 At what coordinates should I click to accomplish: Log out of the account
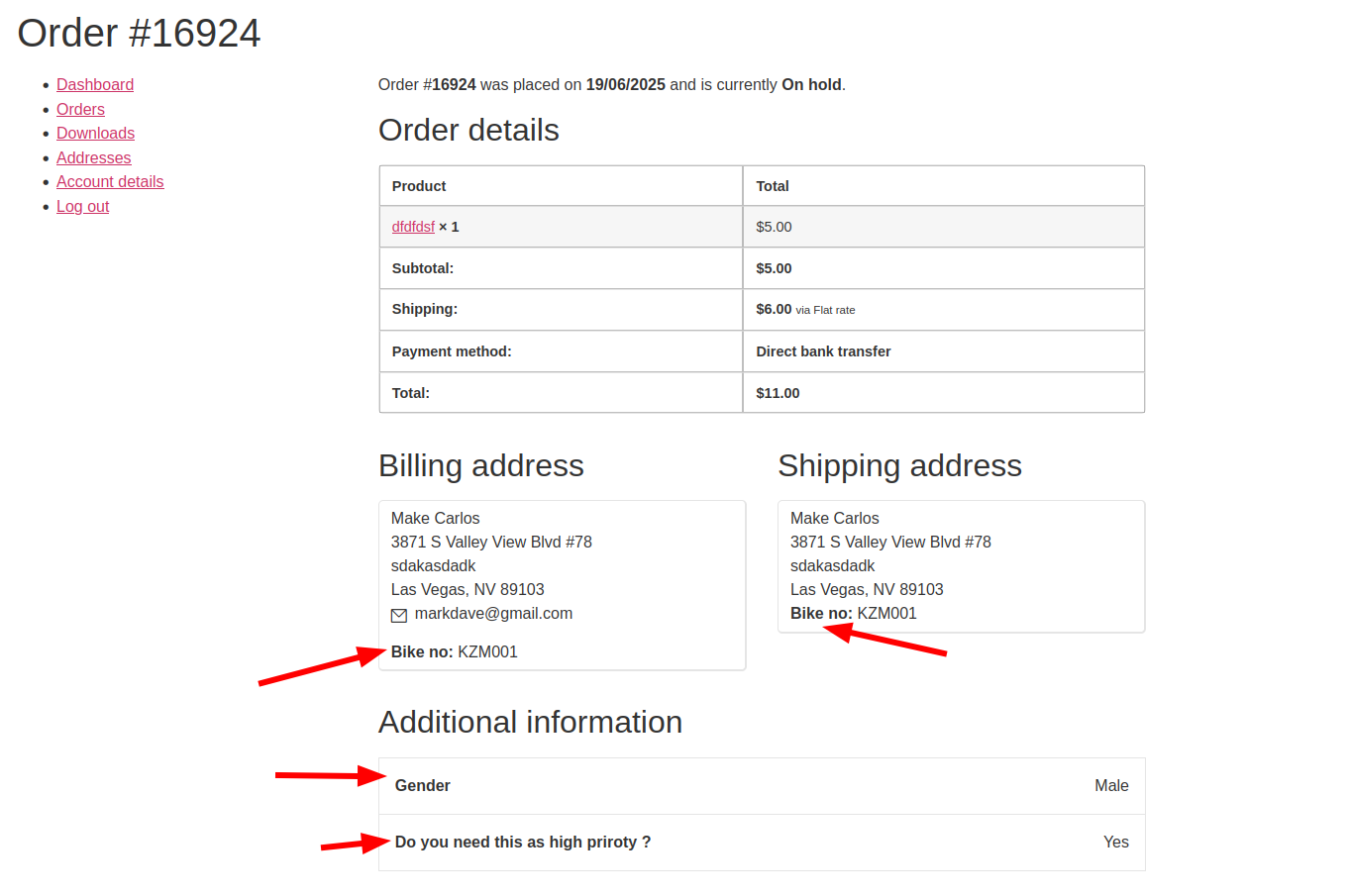82,206
